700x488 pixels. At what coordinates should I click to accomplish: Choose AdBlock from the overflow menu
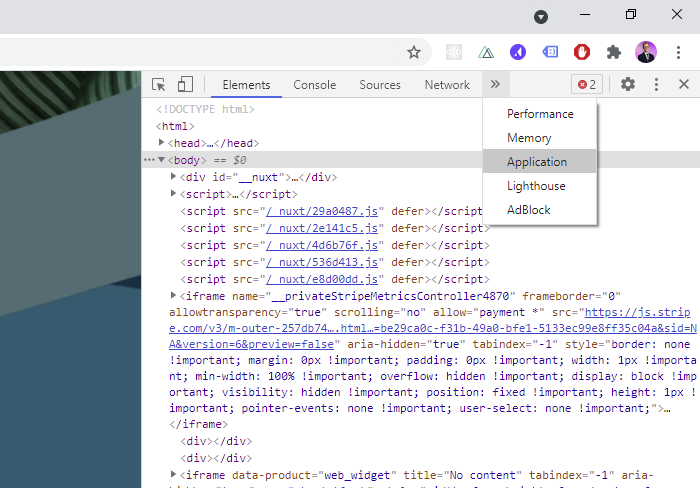(540, 209)
